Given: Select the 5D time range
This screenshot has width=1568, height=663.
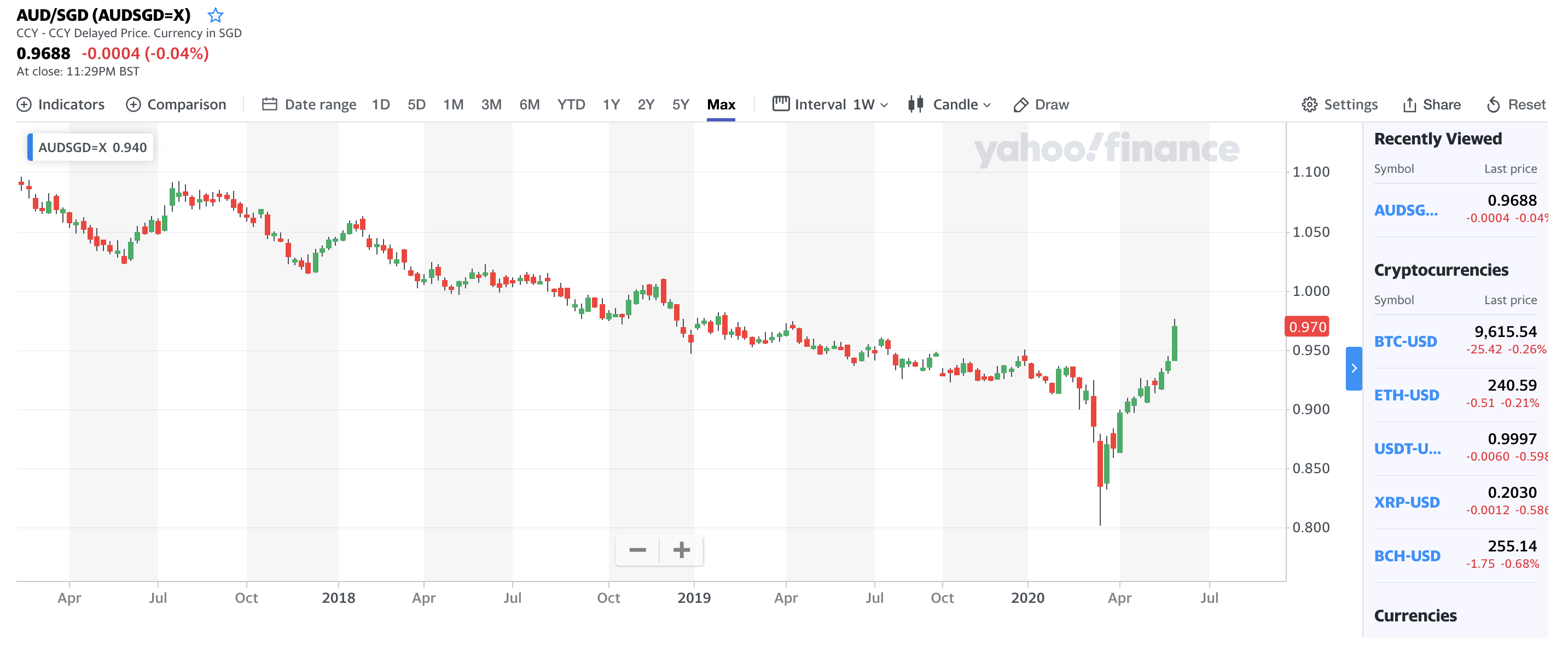Looking at the screenshot, I should coord(416,104).
